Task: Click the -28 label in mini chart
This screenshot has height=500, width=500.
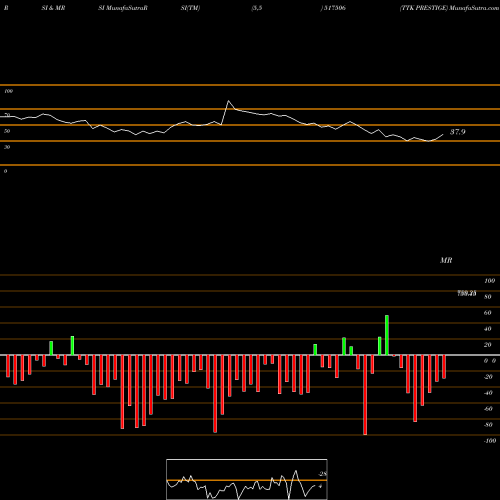Action: coord(322,474)
